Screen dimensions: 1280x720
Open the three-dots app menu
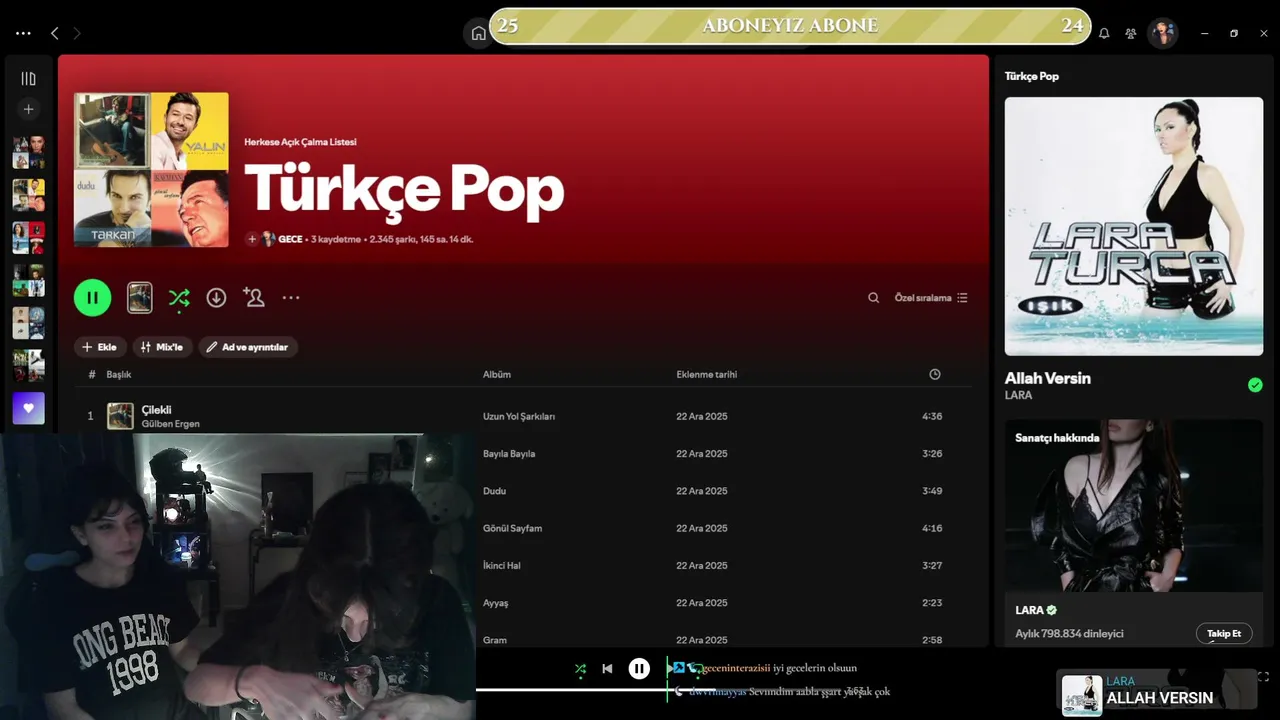(x=23, y=33)
